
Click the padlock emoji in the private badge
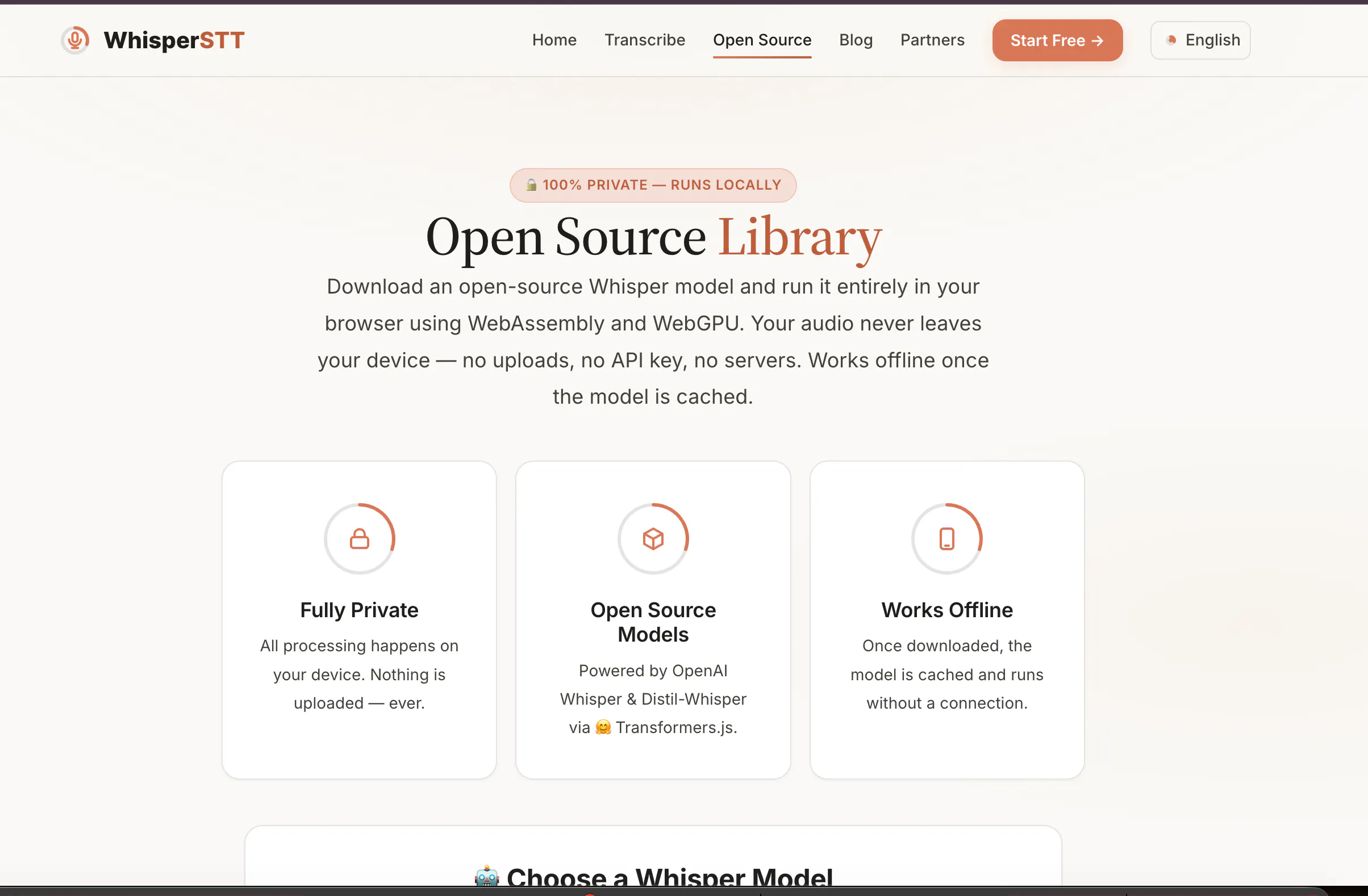(x=531, y=185)
